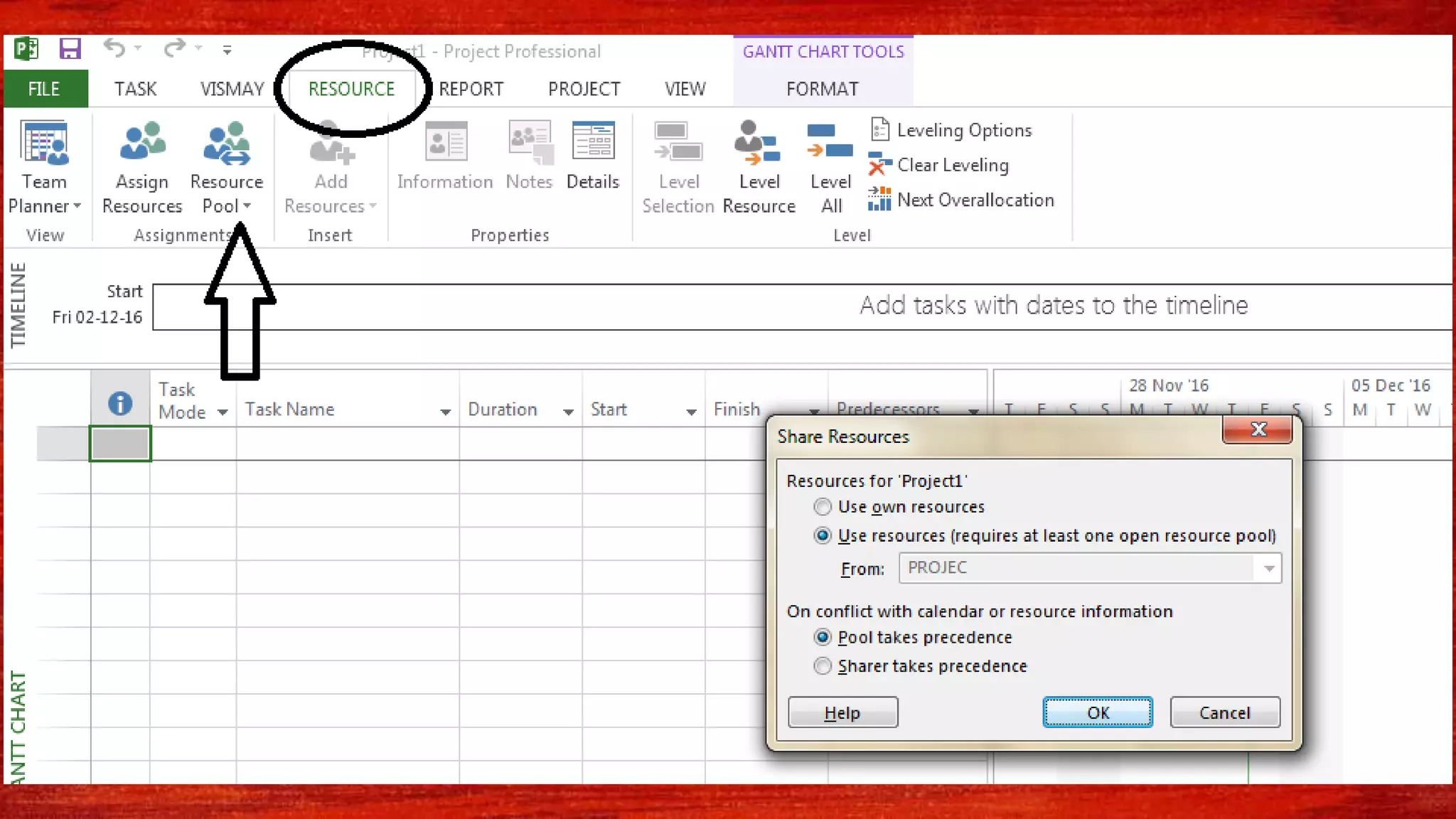
Task: Expand the From resource pool dropdown
Action: pos(1268,568)
